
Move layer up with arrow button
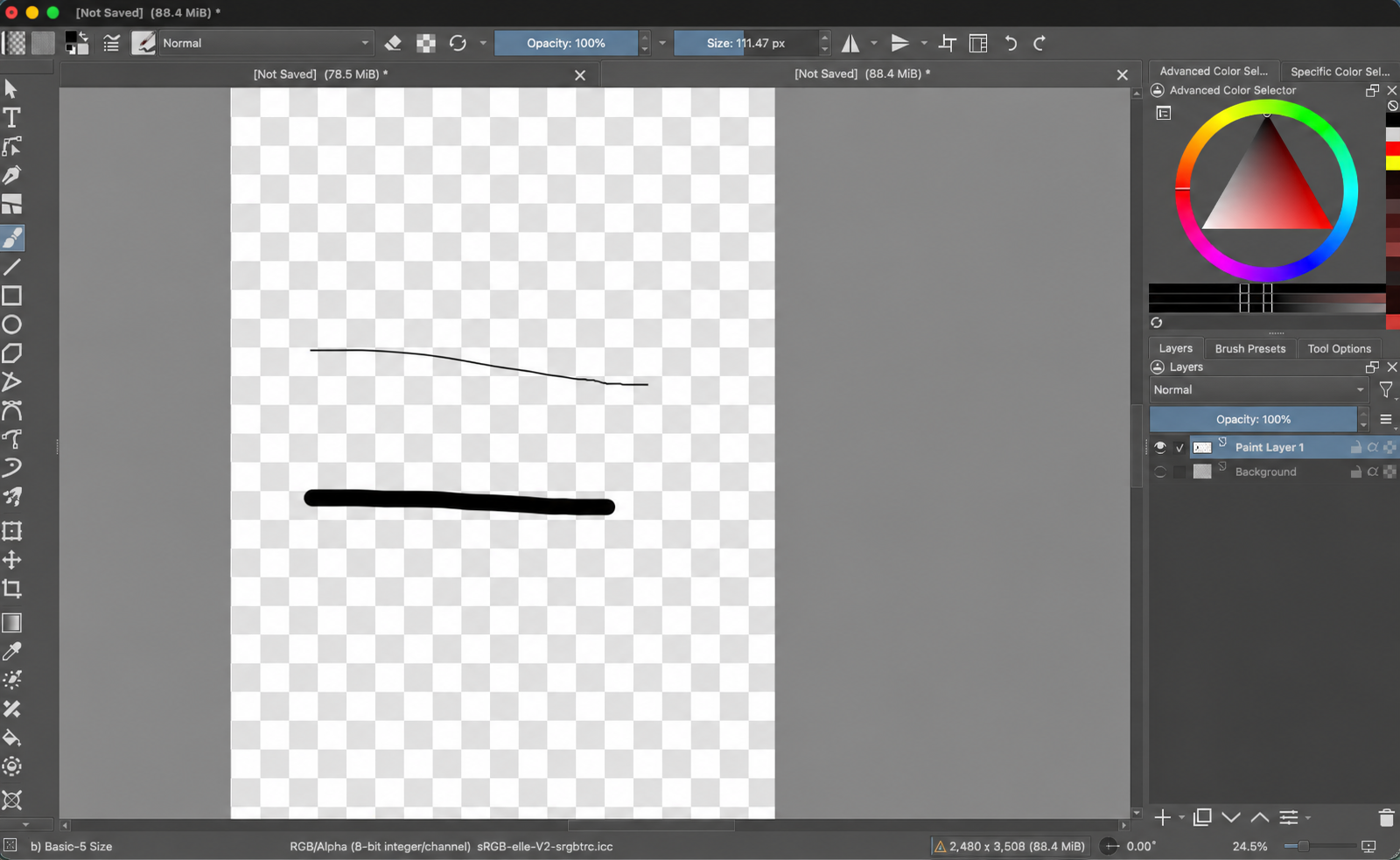1259,818
